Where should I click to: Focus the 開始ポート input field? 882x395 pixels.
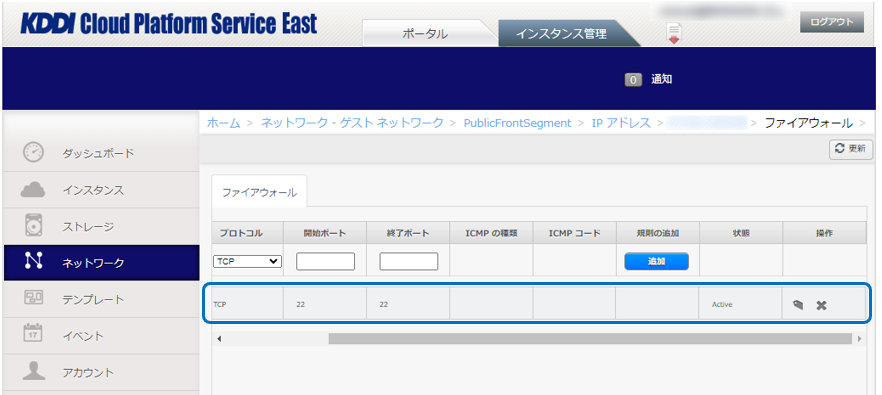(x=325, y=262)
